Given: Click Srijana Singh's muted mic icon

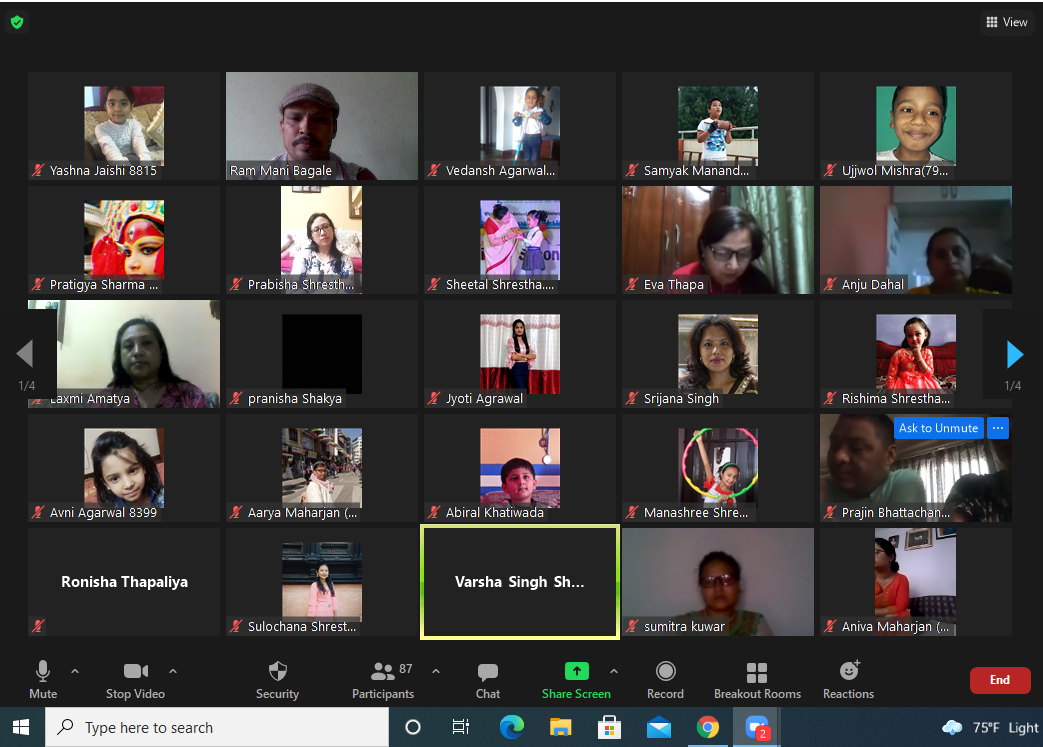Looking at the screenshot, I should 633,398.
